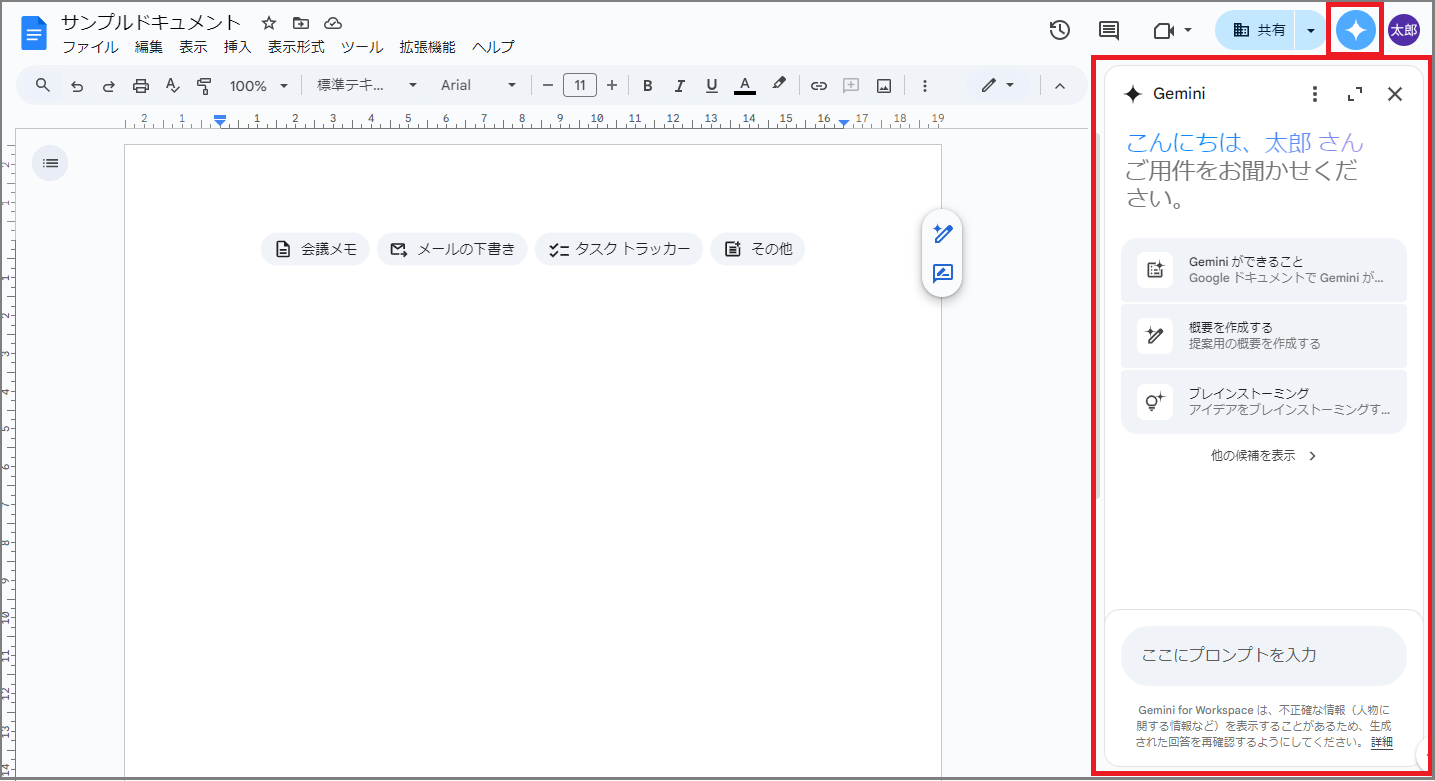Screen dimensions: 1435x781
Task: Toggle the Gemini sparkle button in header
Action: [1356, 31]
